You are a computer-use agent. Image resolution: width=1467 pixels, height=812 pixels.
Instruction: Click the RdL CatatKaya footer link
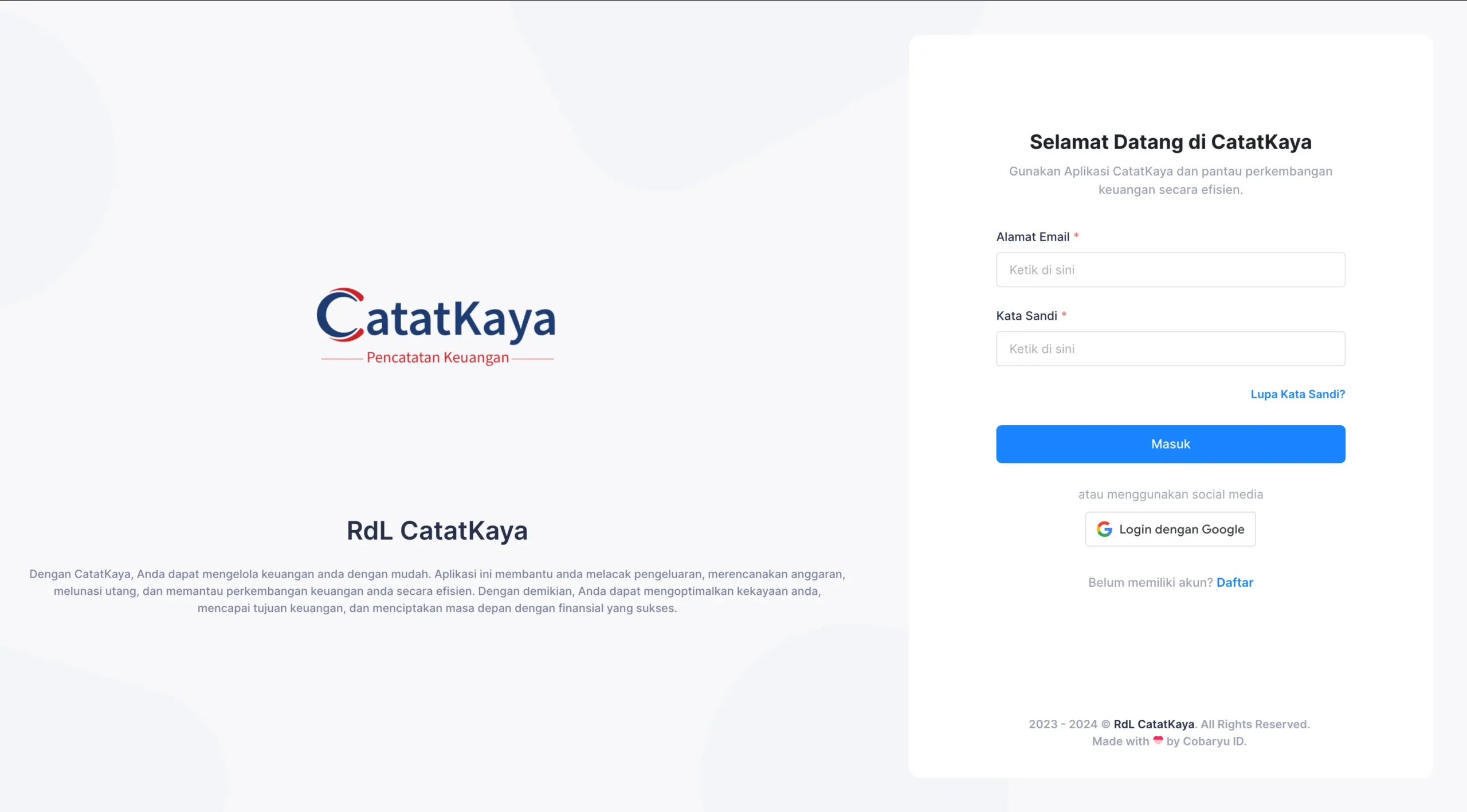point(1154,724)
